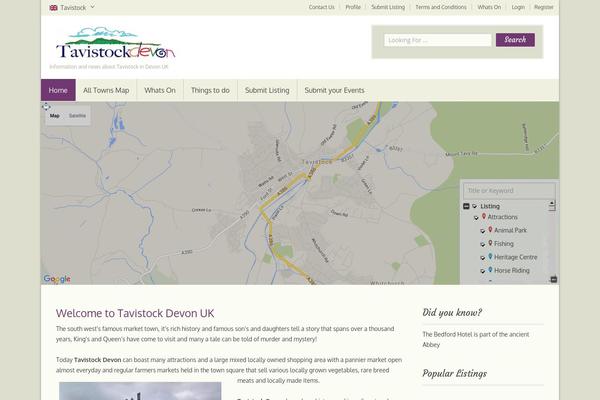The image size is (600, 400).
Task: Click the map pan/move control icon
Action: [46, 106]
